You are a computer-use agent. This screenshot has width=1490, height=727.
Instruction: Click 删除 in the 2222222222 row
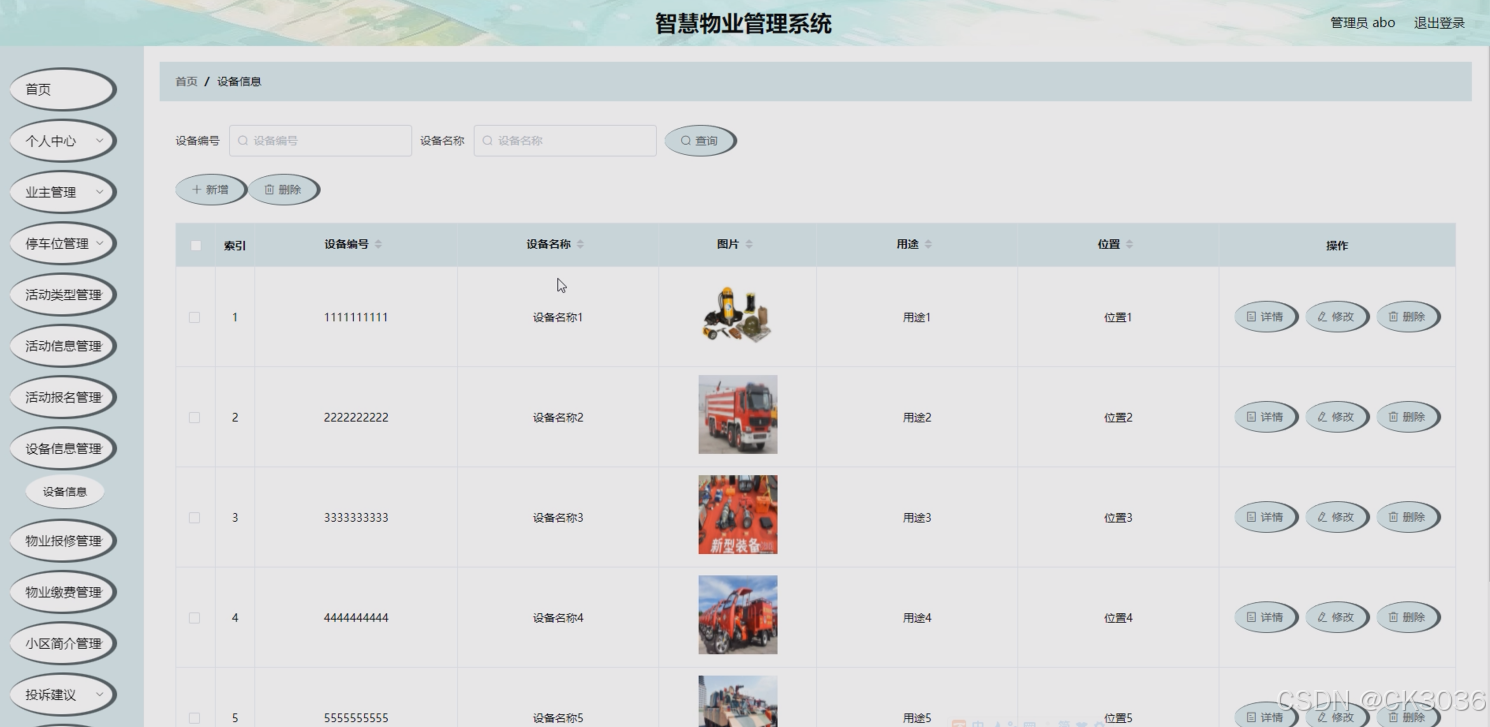1408,417
